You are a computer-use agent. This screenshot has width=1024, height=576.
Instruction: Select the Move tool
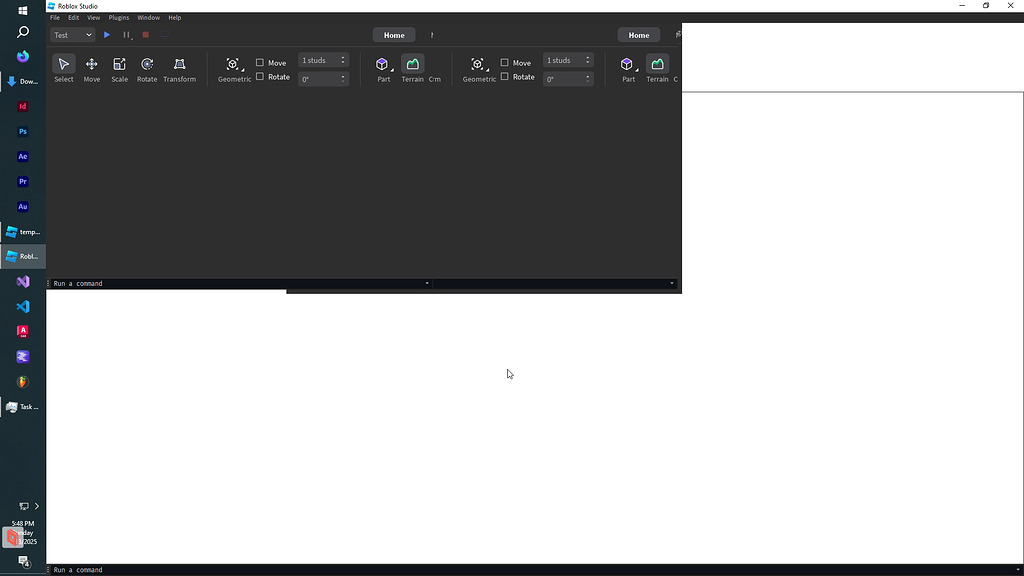(91, 68)
